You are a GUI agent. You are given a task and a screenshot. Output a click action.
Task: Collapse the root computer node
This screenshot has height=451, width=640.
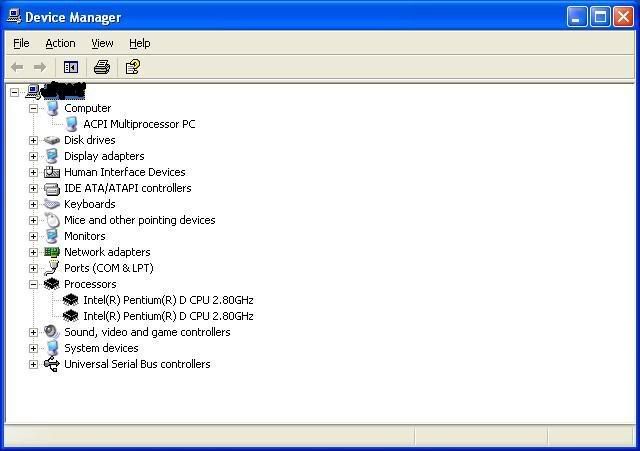pos(14,92)
